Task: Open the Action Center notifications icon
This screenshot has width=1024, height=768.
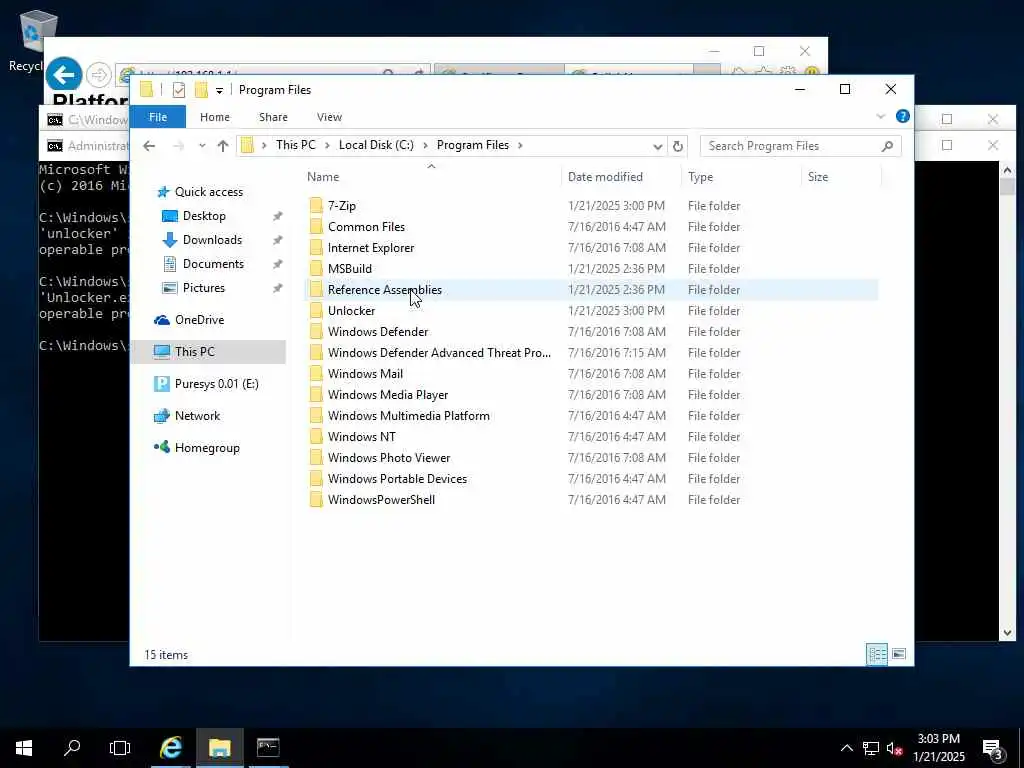Action: point(993,748)
